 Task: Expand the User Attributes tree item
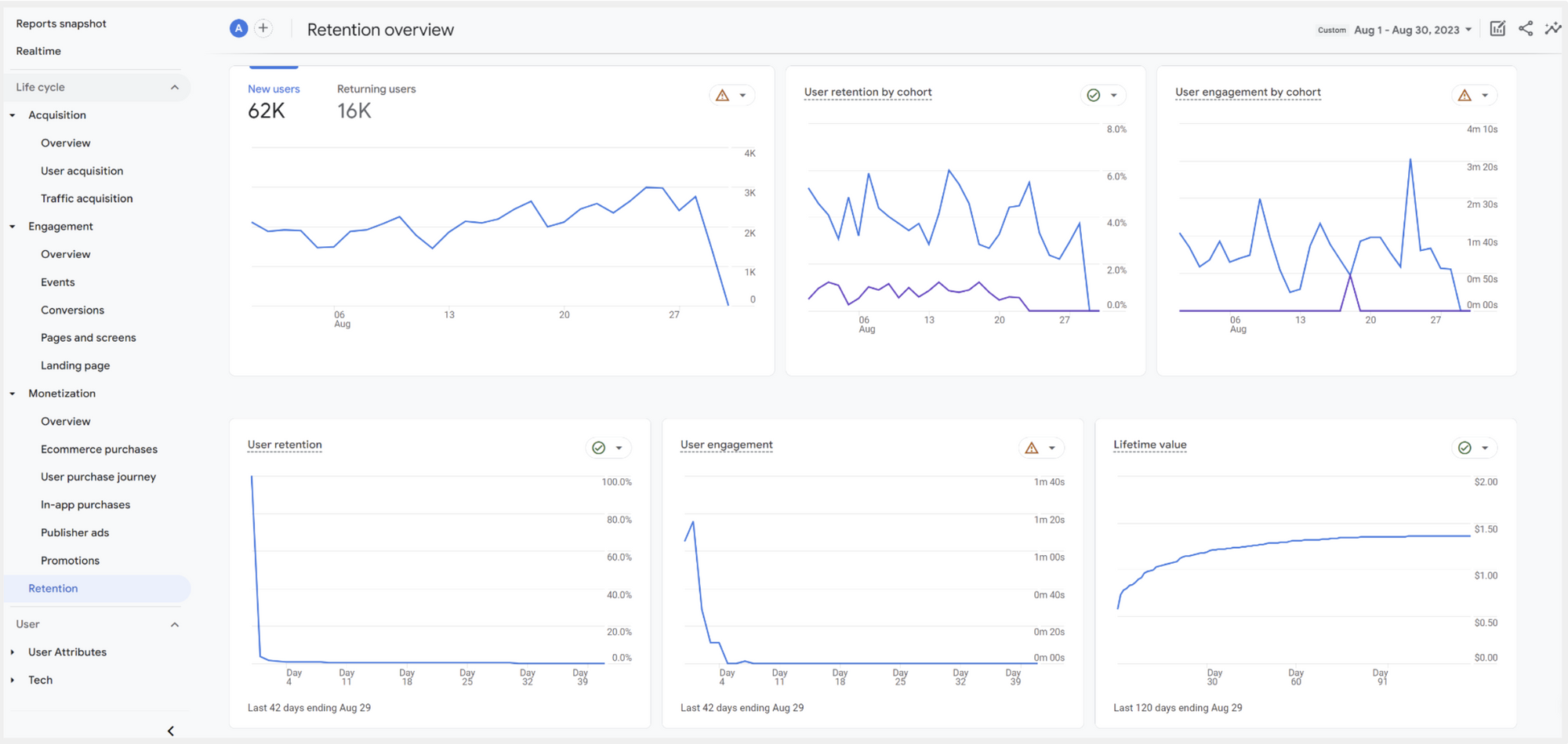tap(13, 652)
